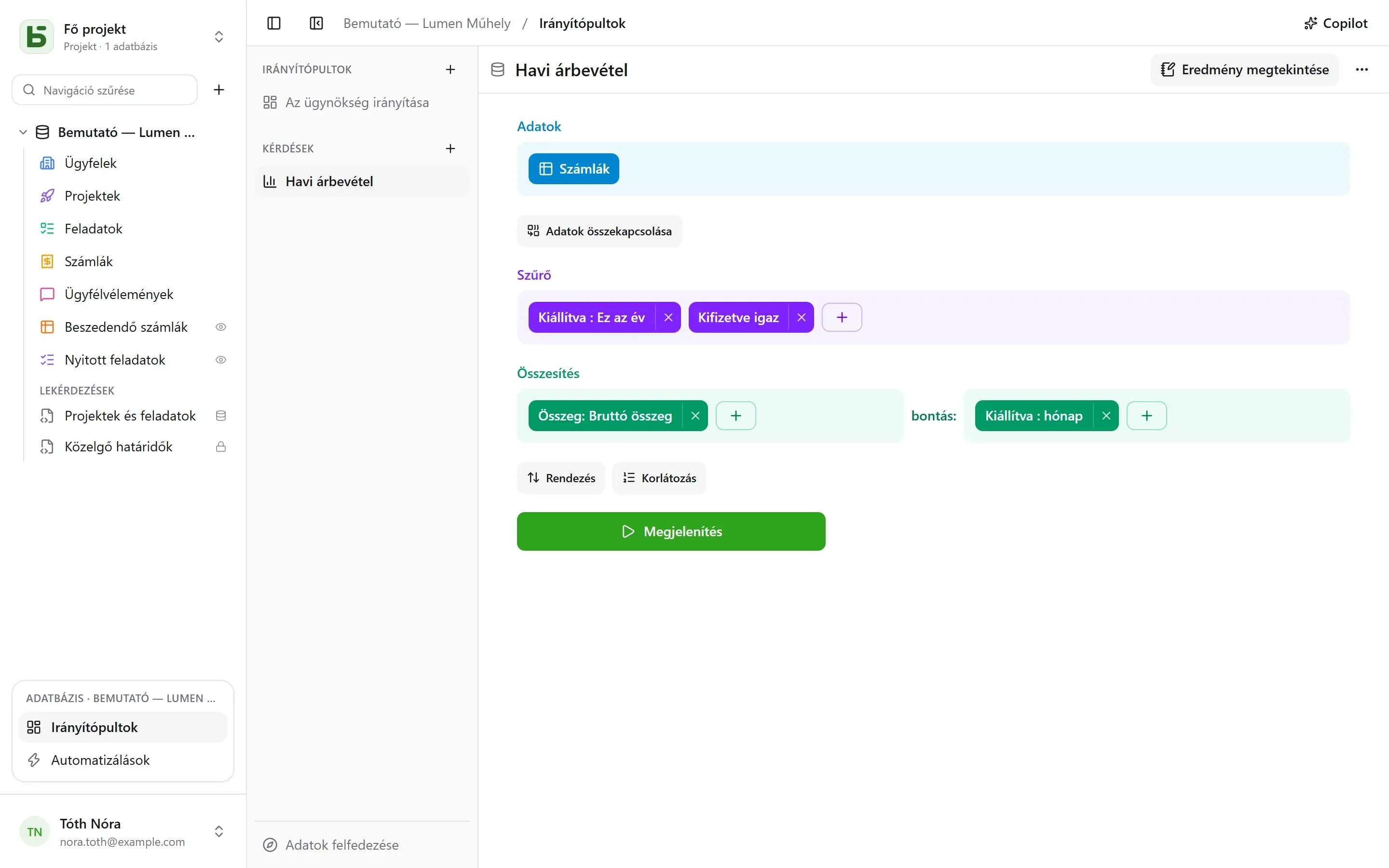Click 'Bemutató — Lumen Műhely' breadcrumb
Screen dimensions: 1389x868
[x=426, y=23]
